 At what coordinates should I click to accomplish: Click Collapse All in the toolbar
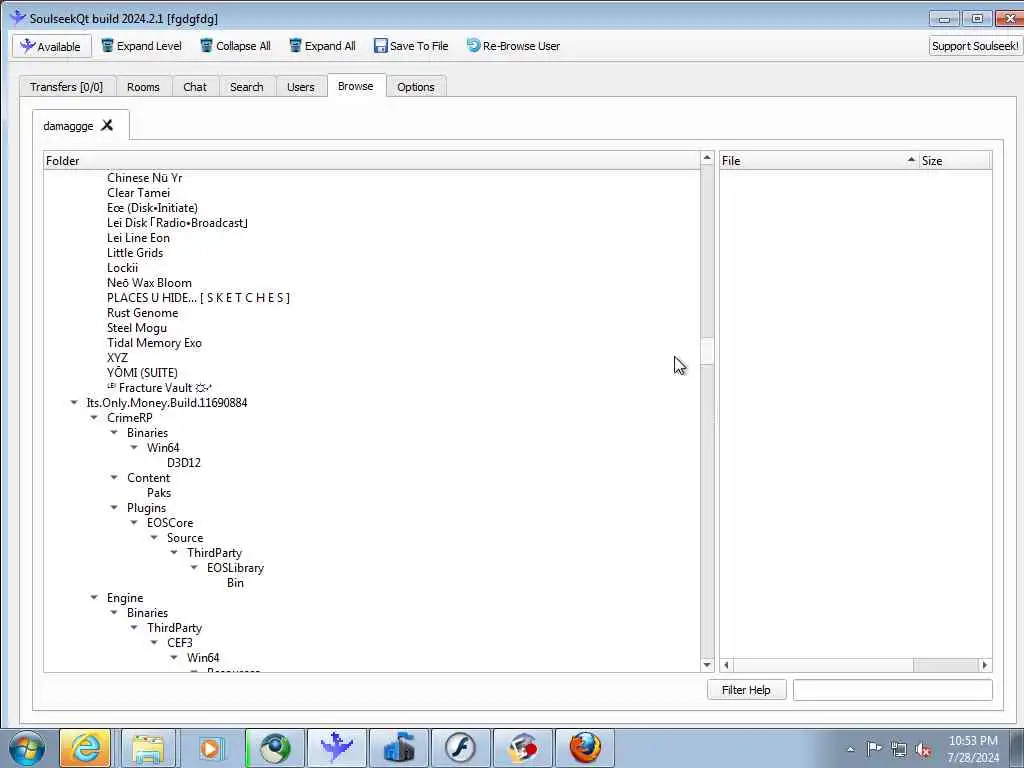tap(235, 46)
